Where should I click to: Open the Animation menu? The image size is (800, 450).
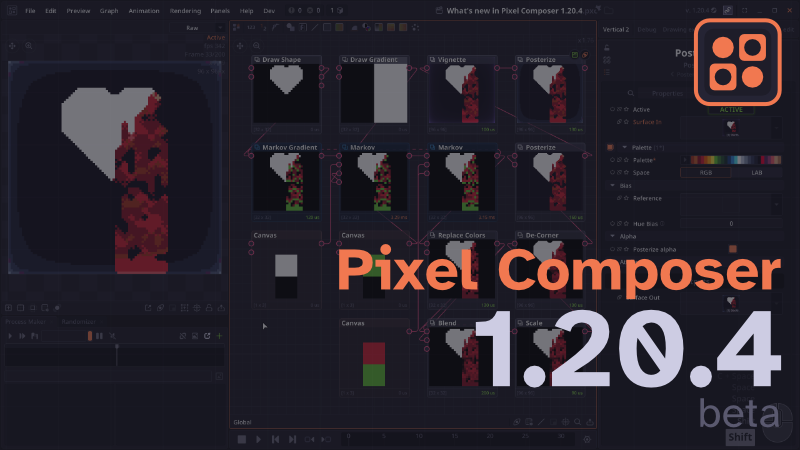144,11
